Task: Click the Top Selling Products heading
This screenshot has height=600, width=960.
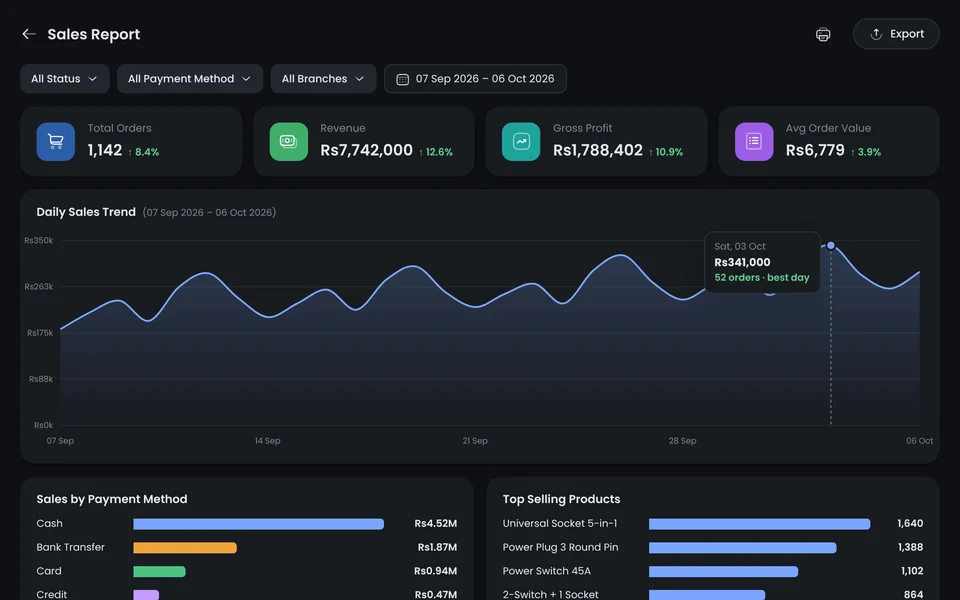Action: tap(561, 499)
